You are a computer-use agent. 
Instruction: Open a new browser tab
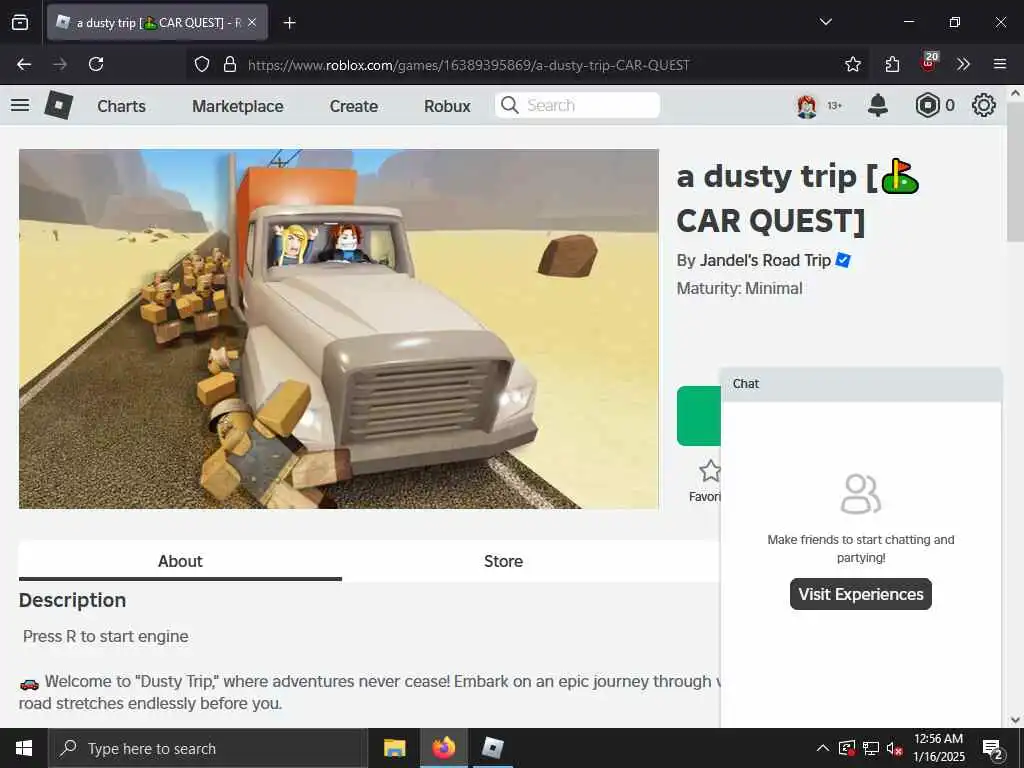[x=289, y=23]
